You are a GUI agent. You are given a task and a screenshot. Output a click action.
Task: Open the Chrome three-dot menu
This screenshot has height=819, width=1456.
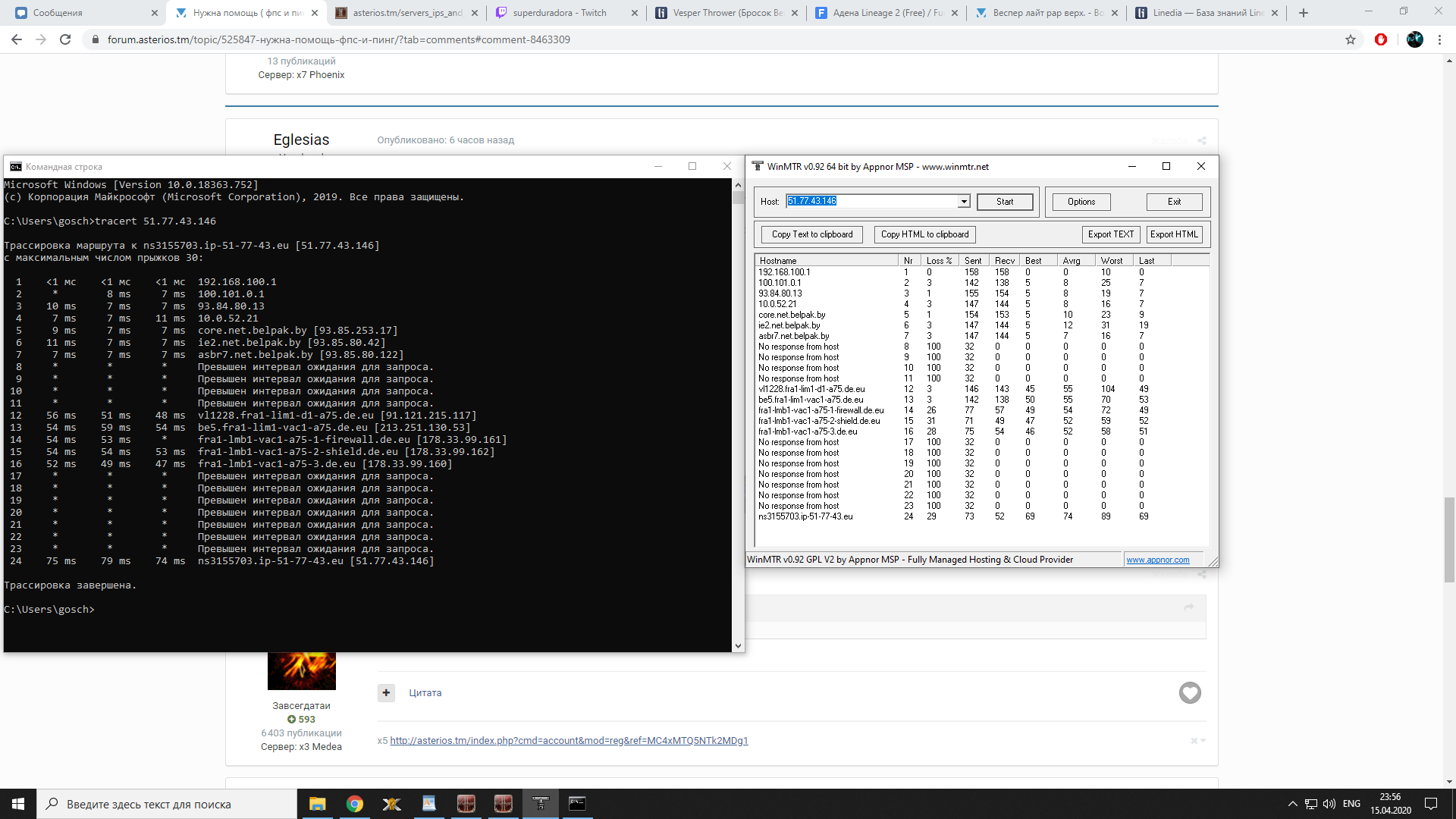pos(1439,39)
